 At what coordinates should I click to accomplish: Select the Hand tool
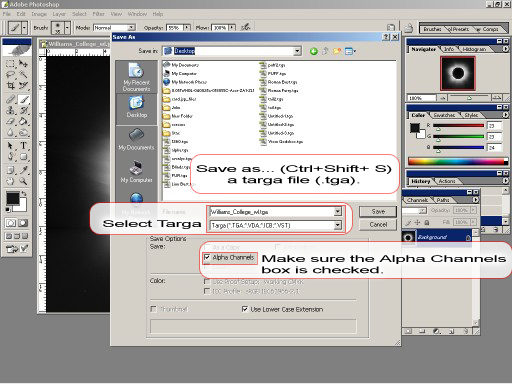[x=10, y=181]
